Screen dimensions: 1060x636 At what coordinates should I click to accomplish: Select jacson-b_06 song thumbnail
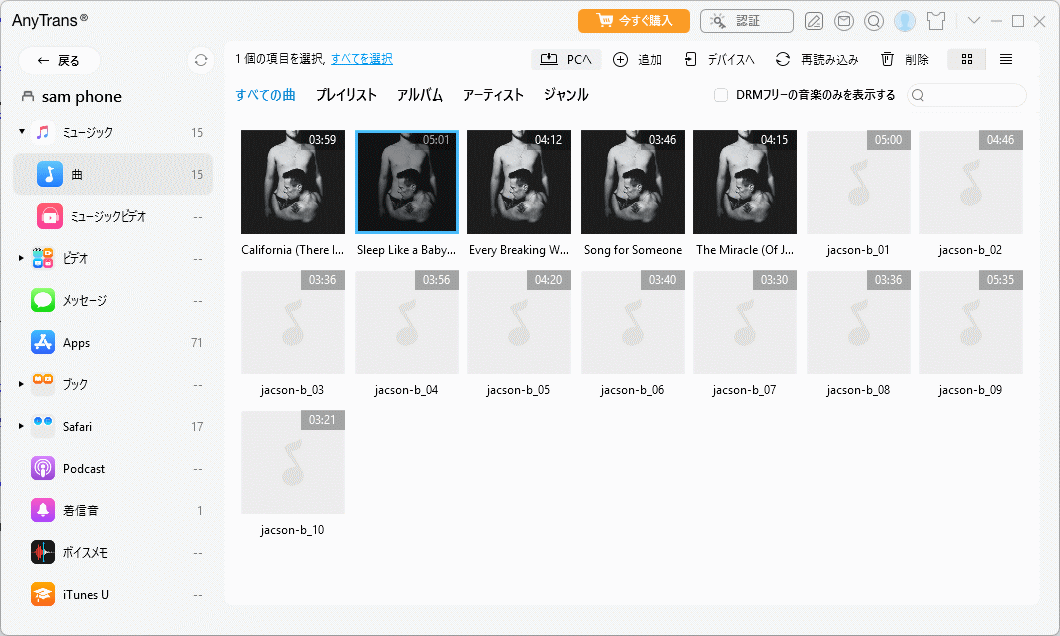pyautogui.click(x=633, y=322)
